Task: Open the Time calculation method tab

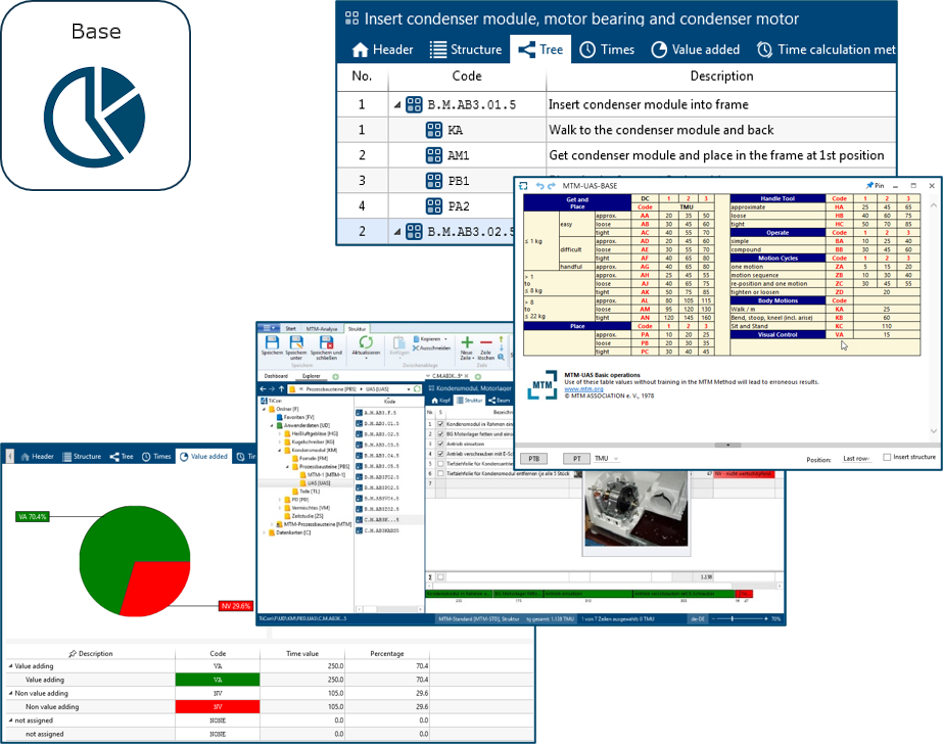Action: [826, 49]
